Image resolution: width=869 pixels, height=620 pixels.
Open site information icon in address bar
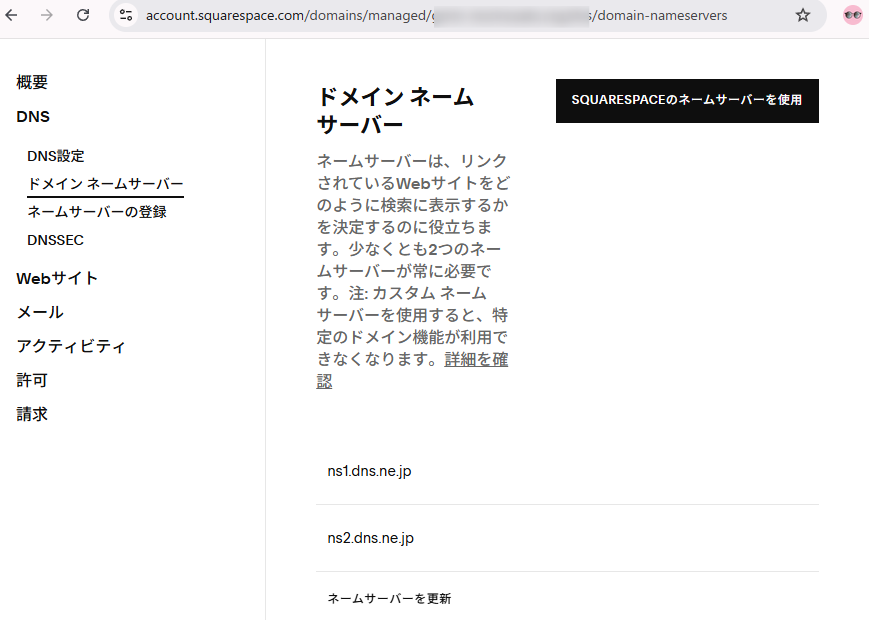125,15
